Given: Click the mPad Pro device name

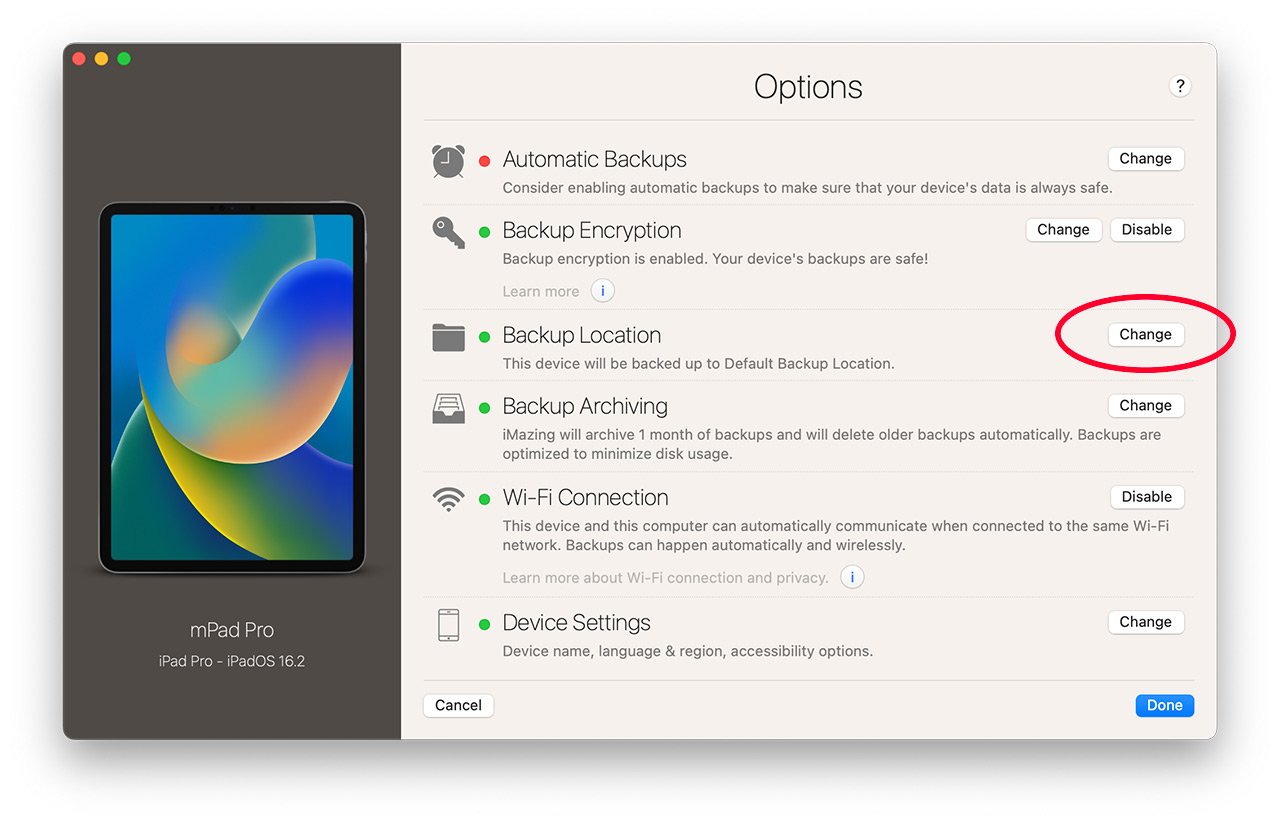Looking at the screenshot, I should point(232,630).
